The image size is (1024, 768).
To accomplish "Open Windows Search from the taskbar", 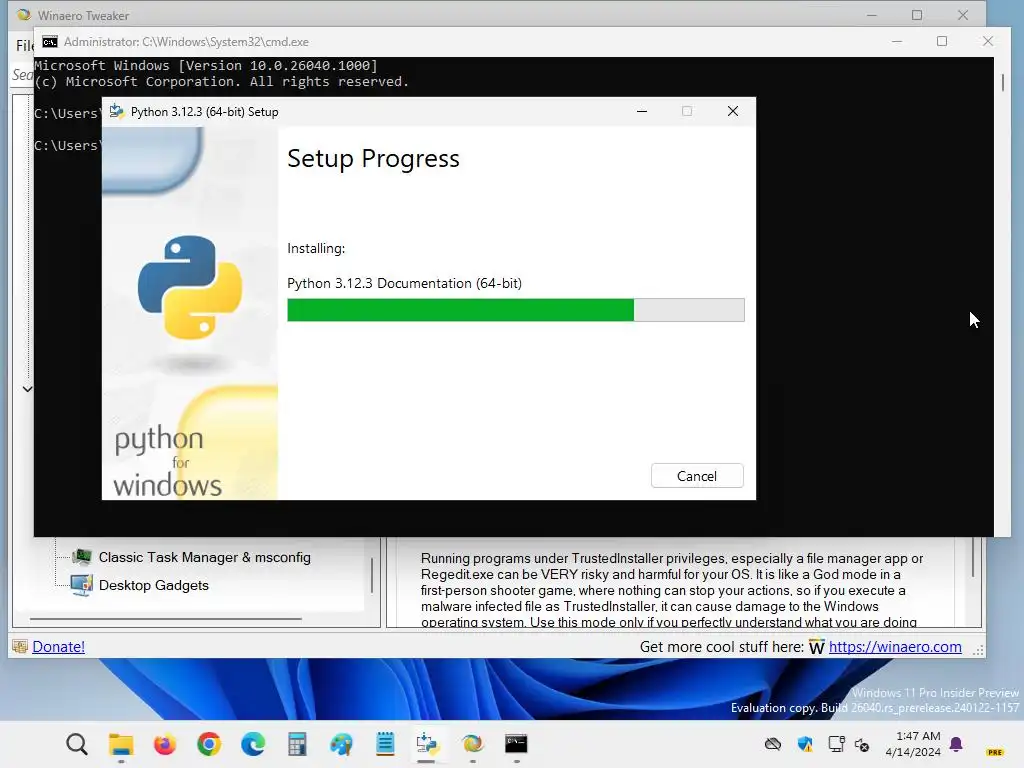I will tap(77, 744).
